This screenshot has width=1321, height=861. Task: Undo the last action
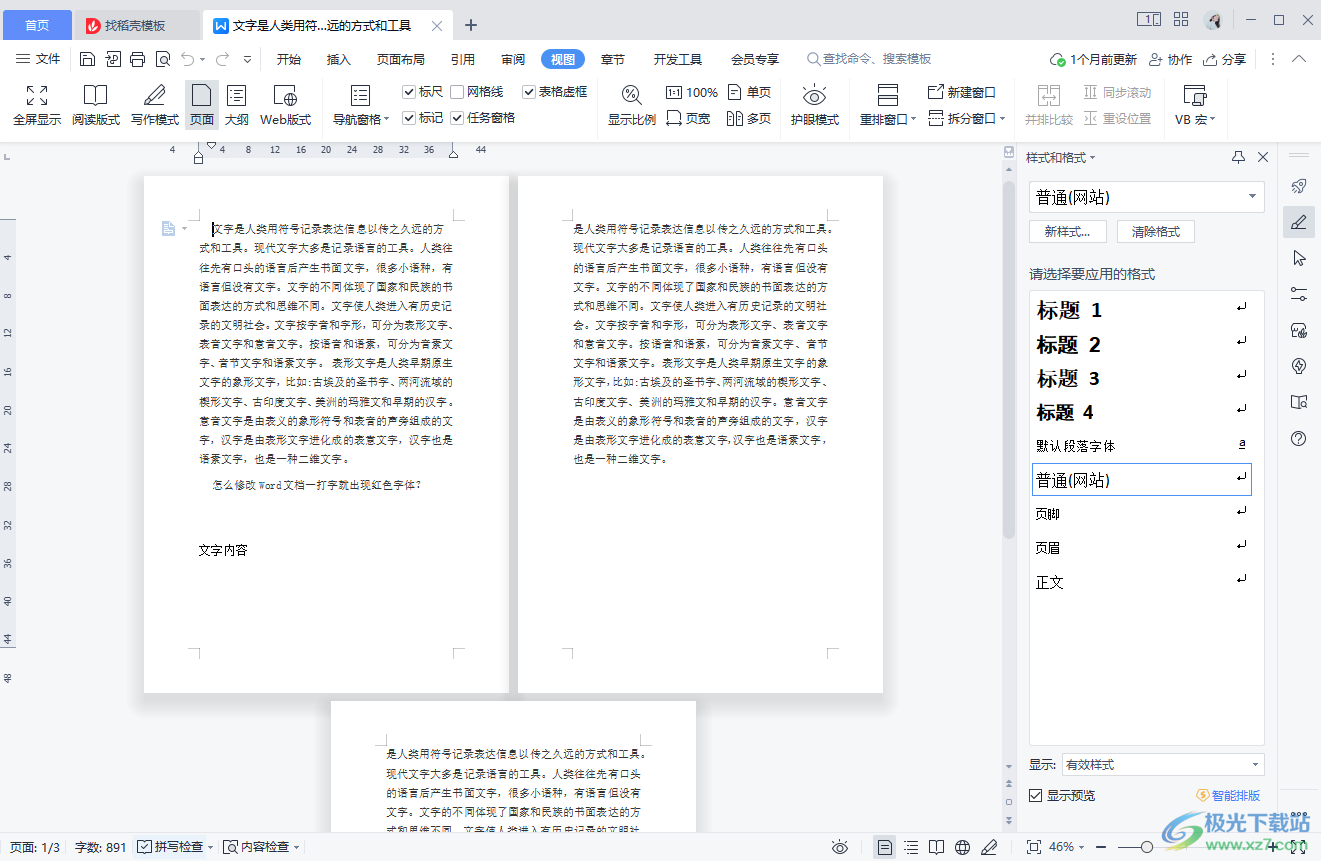[x=188, y=59]
